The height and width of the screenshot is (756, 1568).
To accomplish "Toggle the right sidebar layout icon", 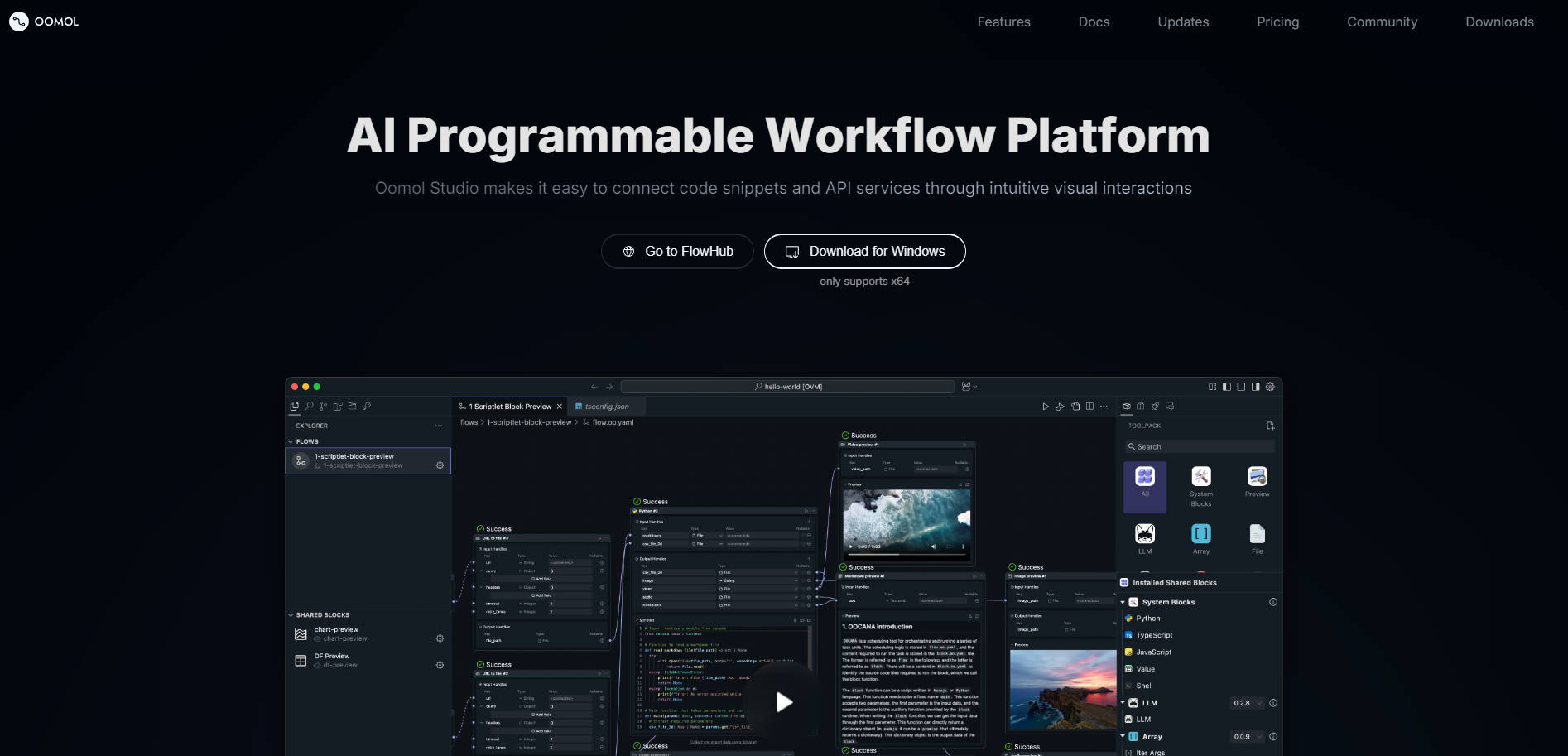I will [1255, 387].
